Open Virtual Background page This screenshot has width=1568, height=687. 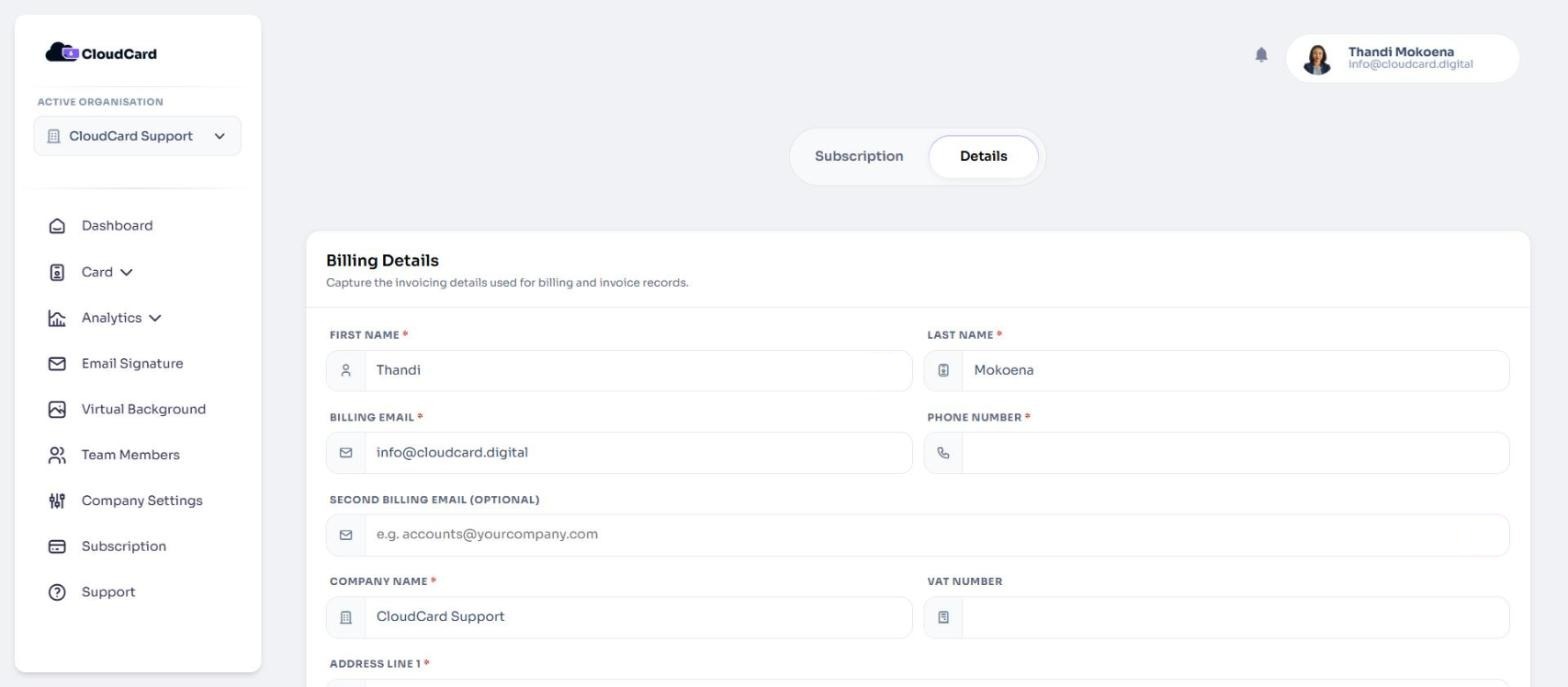tap(143, 409)
